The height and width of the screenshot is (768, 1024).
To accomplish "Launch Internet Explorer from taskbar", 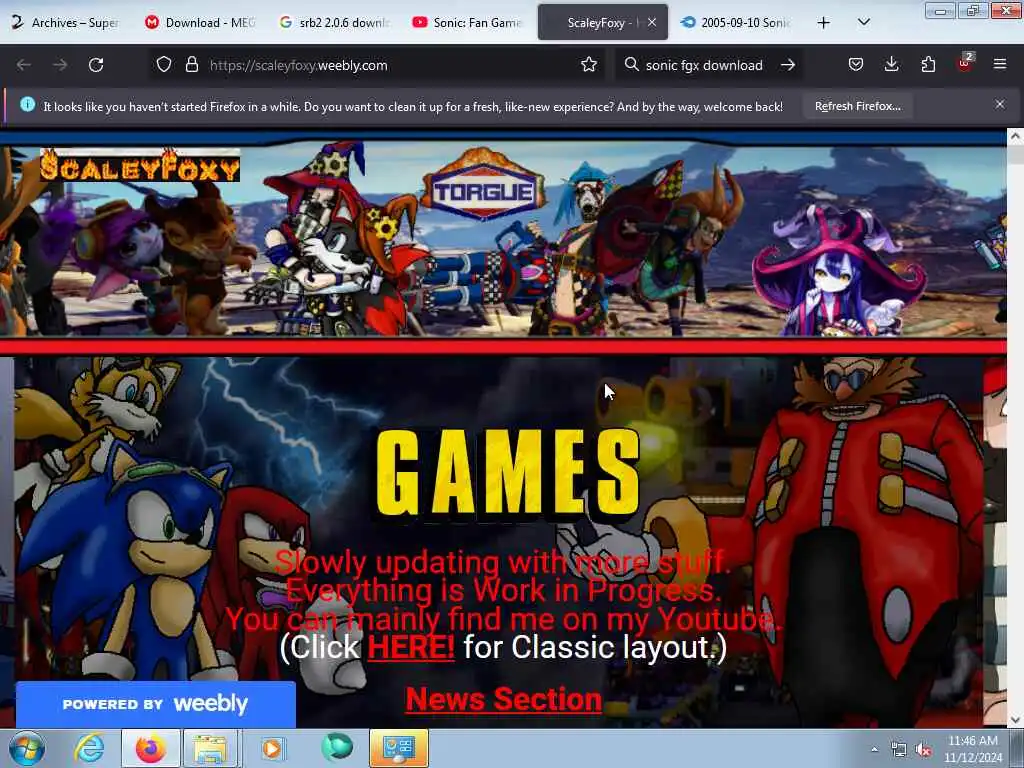I will coord(89,748).
